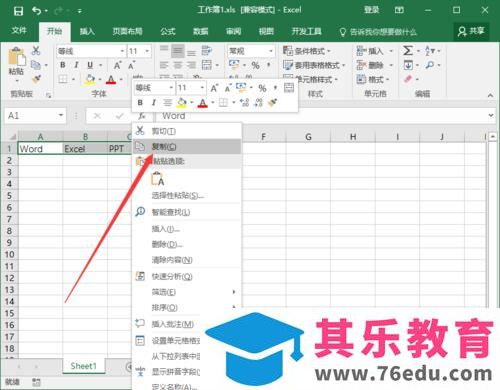Click the ribbon Format Painter brush
The height and width of the screenshot is (390, 500).
click(x=36, y=79)
